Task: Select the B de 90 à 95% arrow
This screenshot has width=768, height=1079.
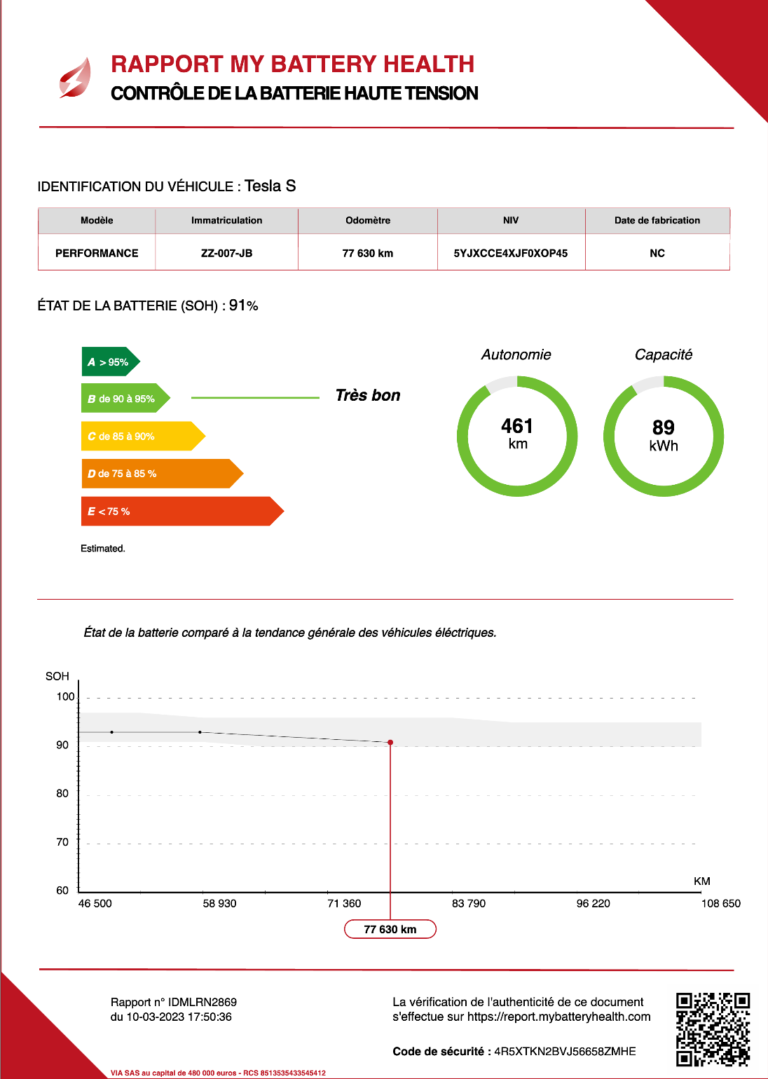Action: [x=125, y=398]
